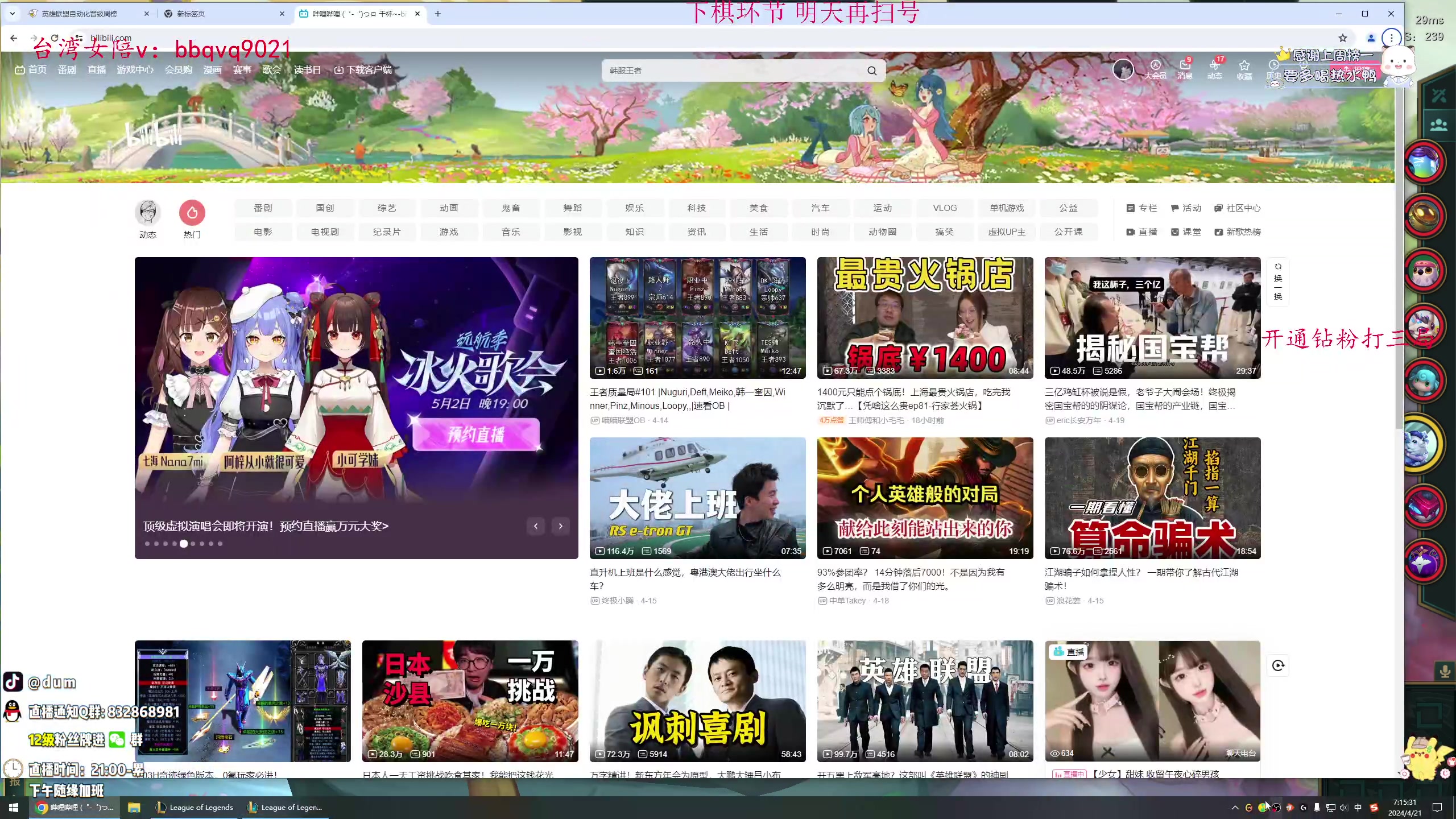Open uploader link 中单Takey
The width and height of the screenshot is (1456, 819).
click(847, 601)
